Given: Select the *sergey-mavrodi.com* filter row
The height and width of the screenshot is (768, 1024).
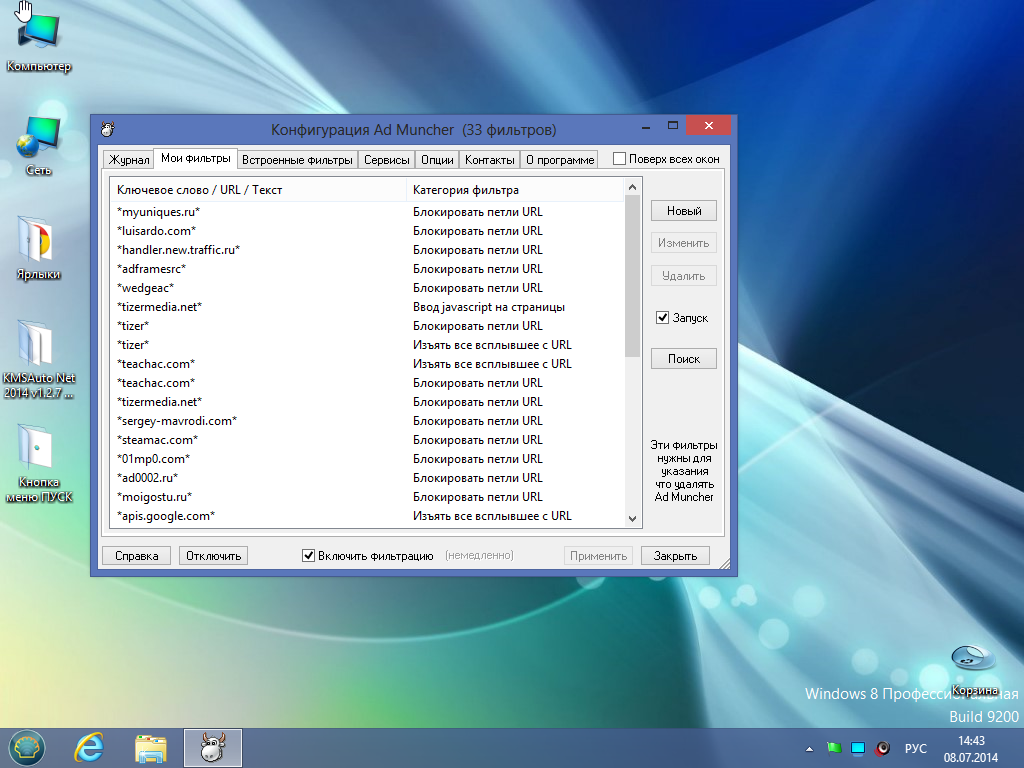Looking at the screenshot, I should pyautogui.click(x=368, y=421).
